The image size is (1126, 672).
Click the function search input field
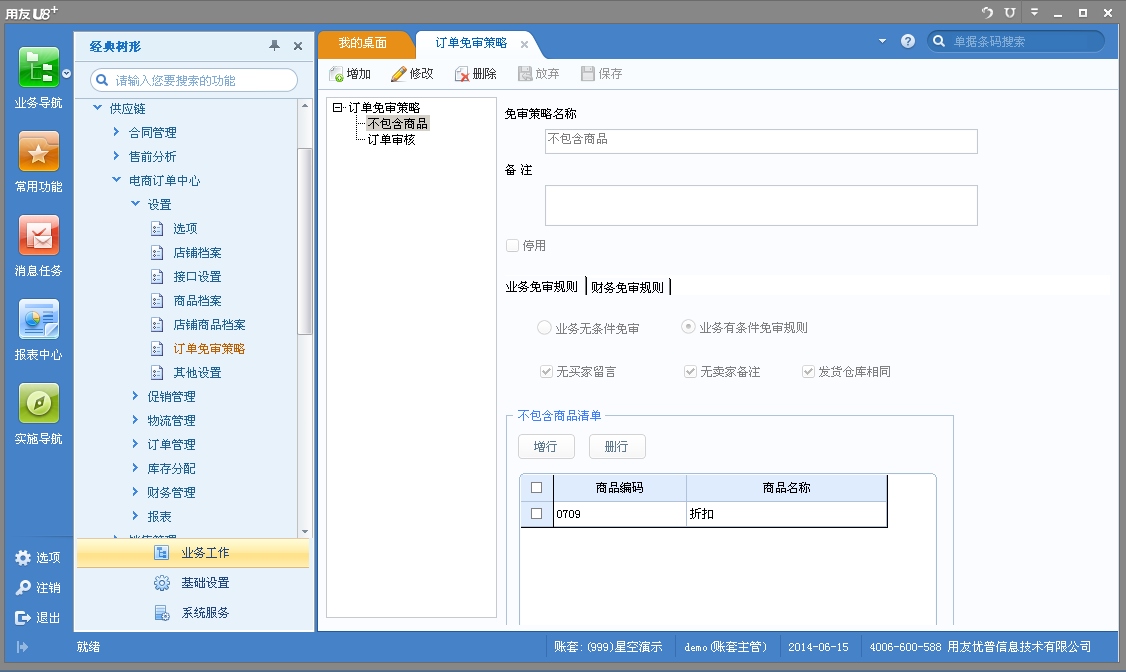click(194, 80)
